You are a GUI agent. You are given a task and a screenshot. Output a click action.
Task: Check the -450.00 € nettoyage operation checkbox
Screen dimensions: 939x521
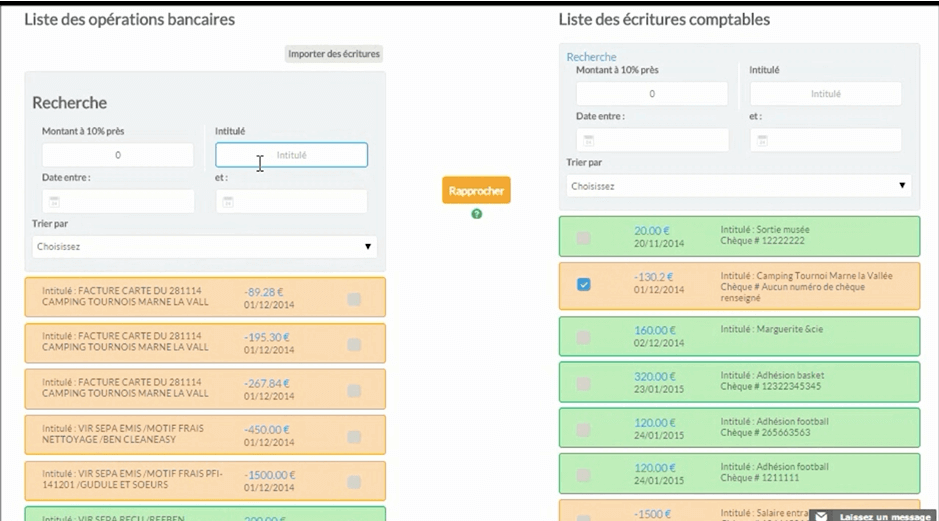point(354,437)
